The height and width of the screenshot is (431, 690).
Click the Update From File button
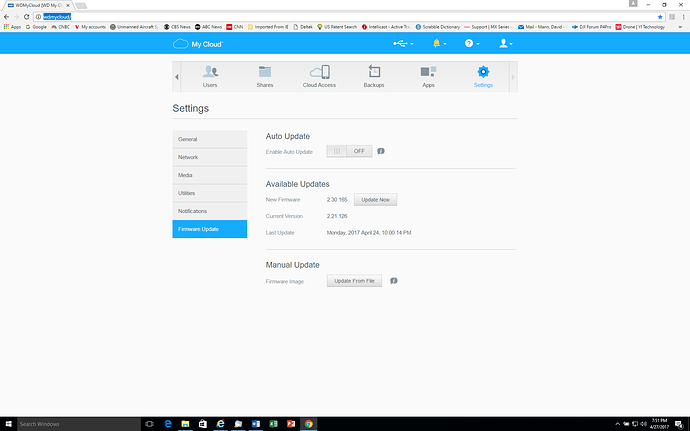(354, 281)
